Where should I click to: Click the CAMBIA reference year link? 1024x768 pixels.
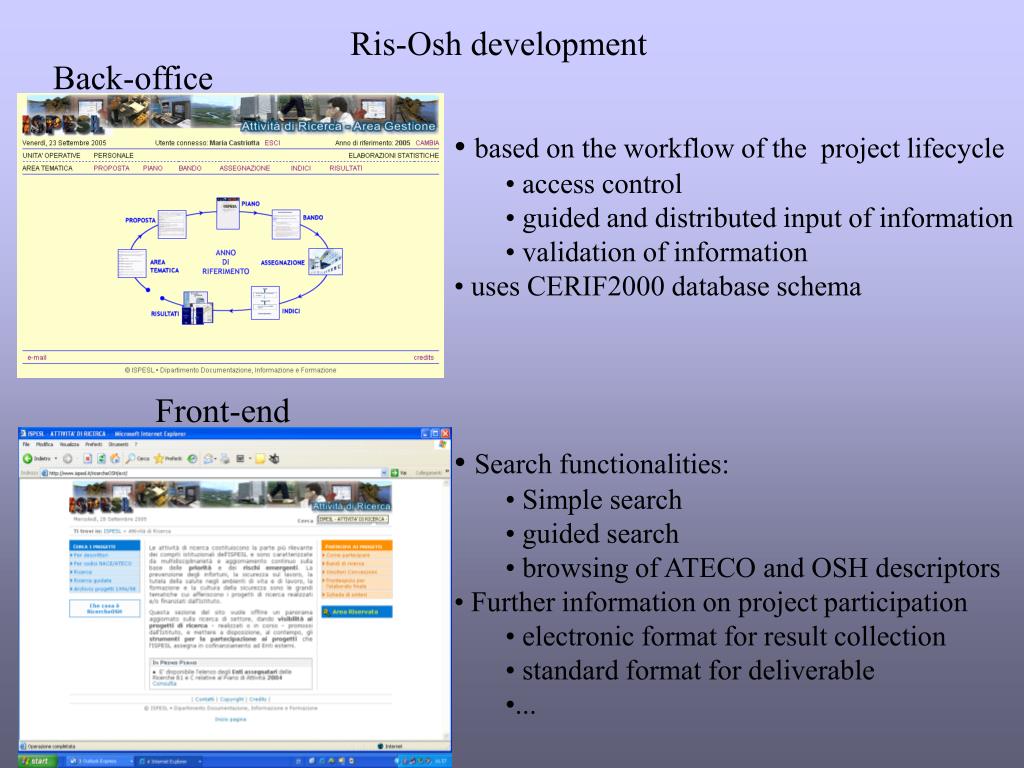click(427, 142)
